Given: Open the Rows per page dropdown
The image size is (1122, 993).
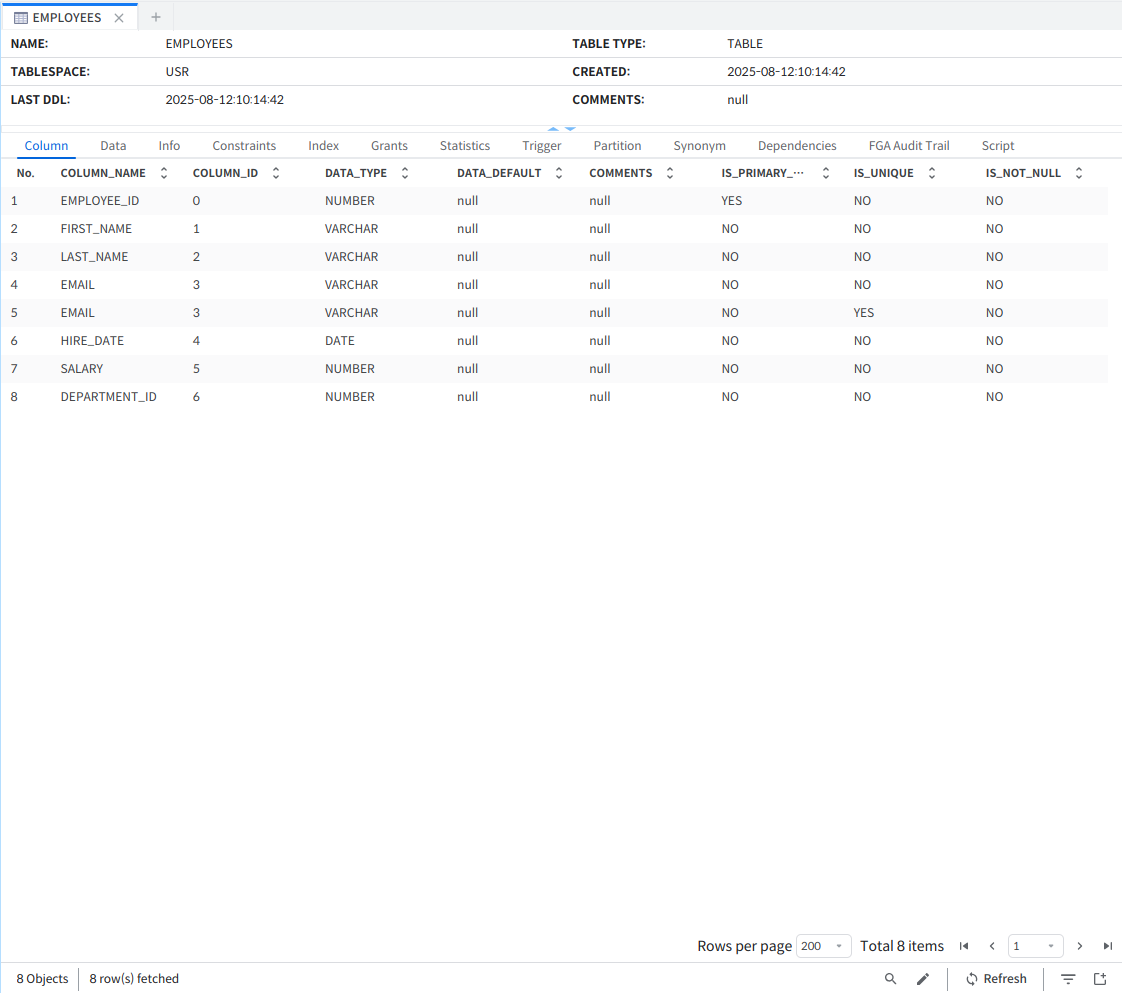Looking at the screenshot, I should 823,946.
